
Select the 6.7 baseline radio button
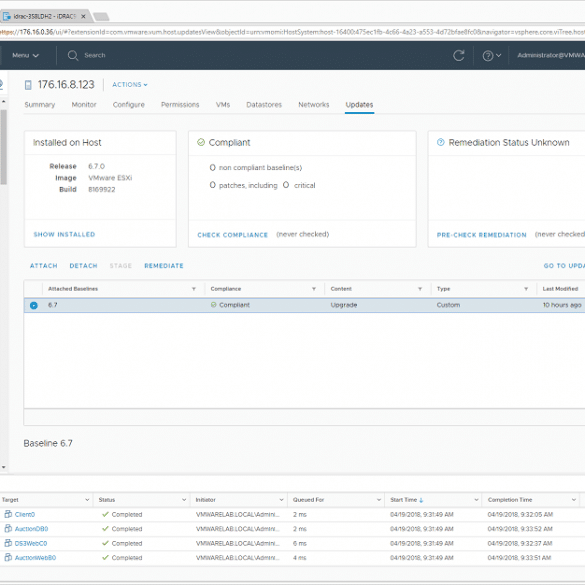pyautogui.click(x=34, y=305)
